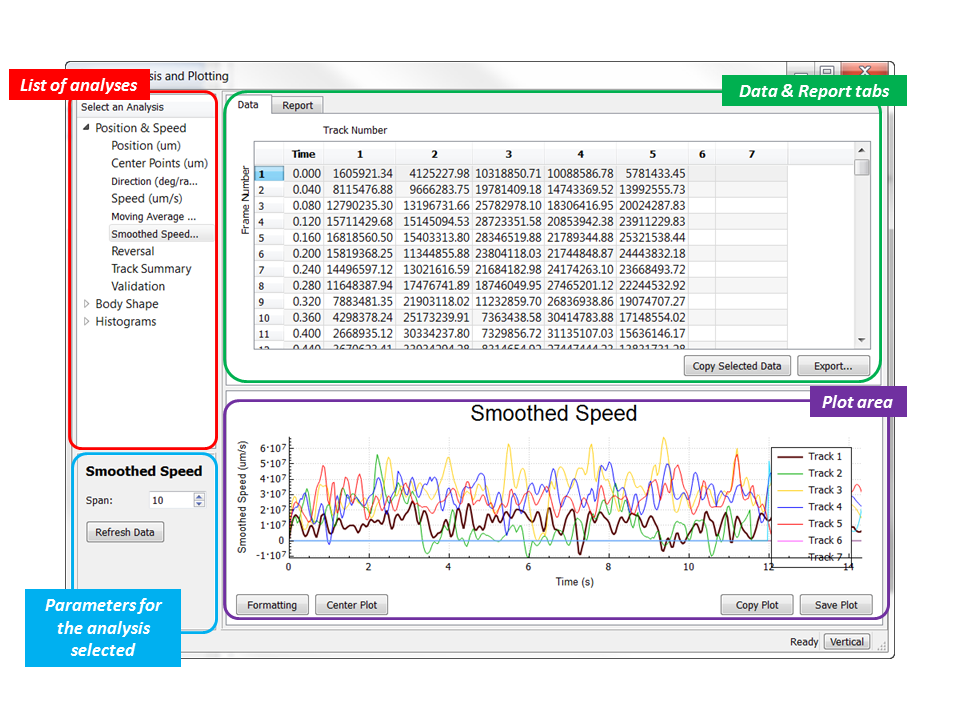Screen dimensions: 960x720
Task: Select Reversal analysis
Action: tap(133, 251)
